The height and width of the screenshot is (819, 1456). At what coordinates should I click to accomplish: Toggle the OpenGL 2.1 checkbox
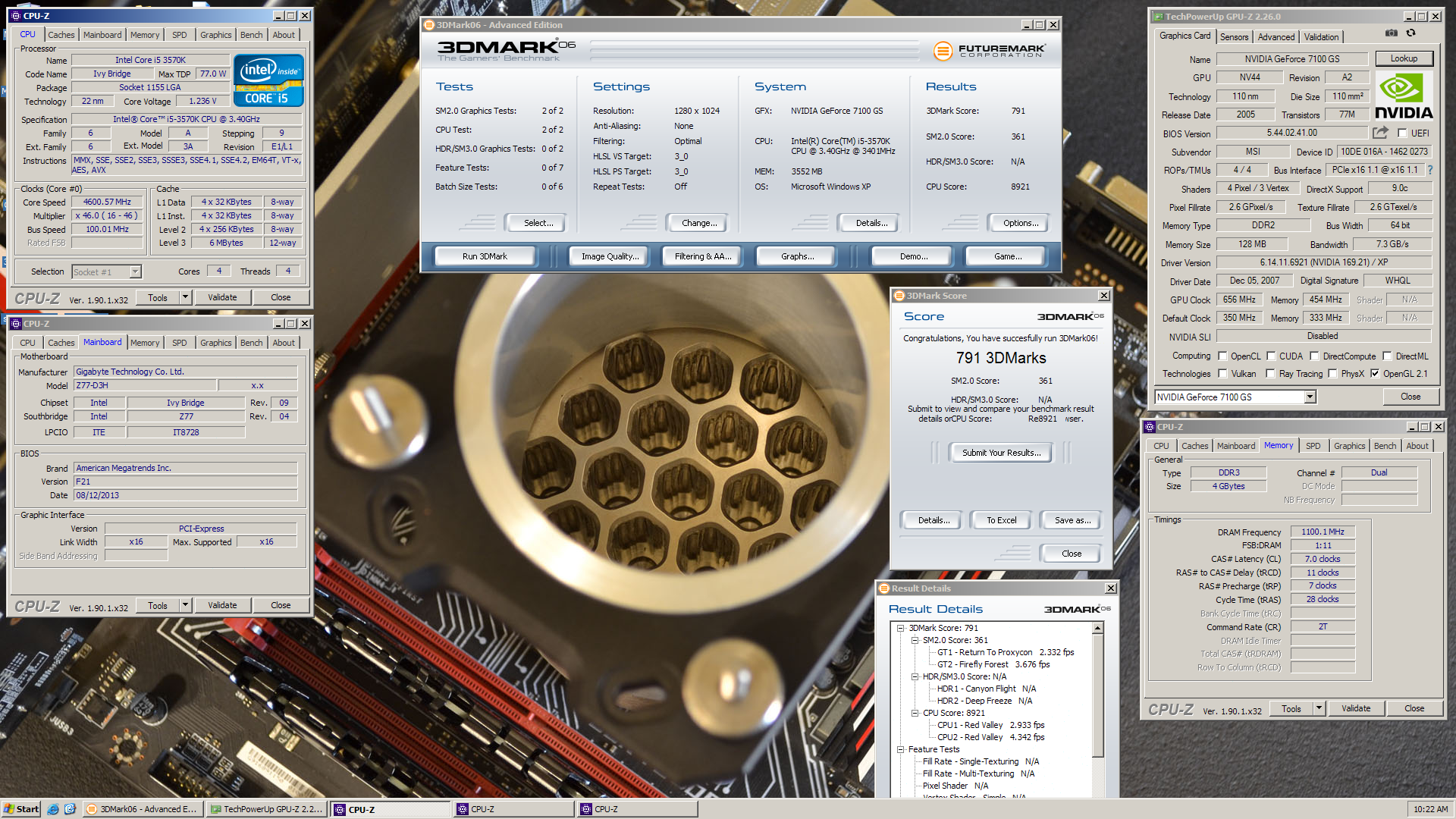[1375, 374]
